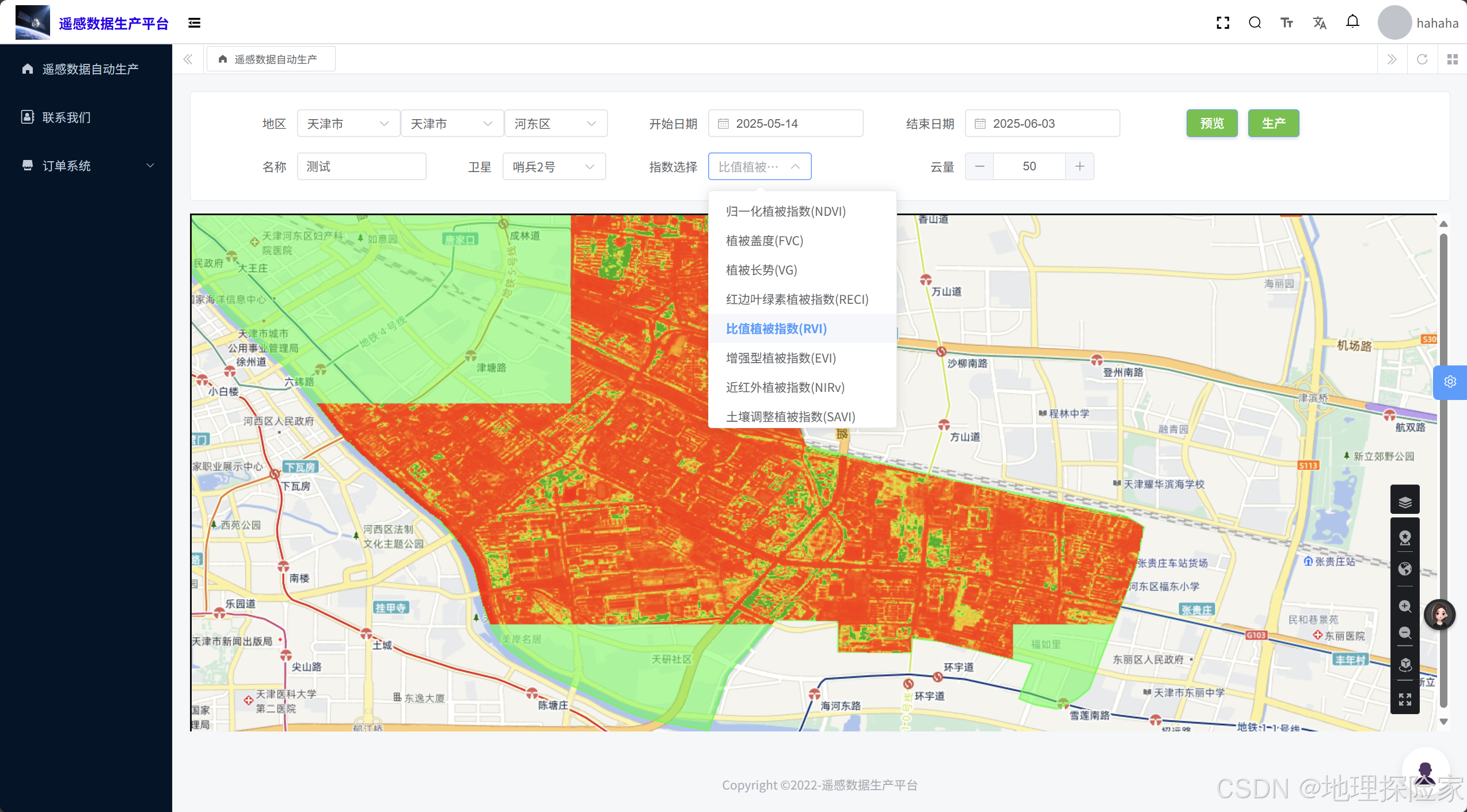Viewport: 1467px width, 812px height.
Task: Click the layers icon on map toolbar
Action: click(1405, 502)
